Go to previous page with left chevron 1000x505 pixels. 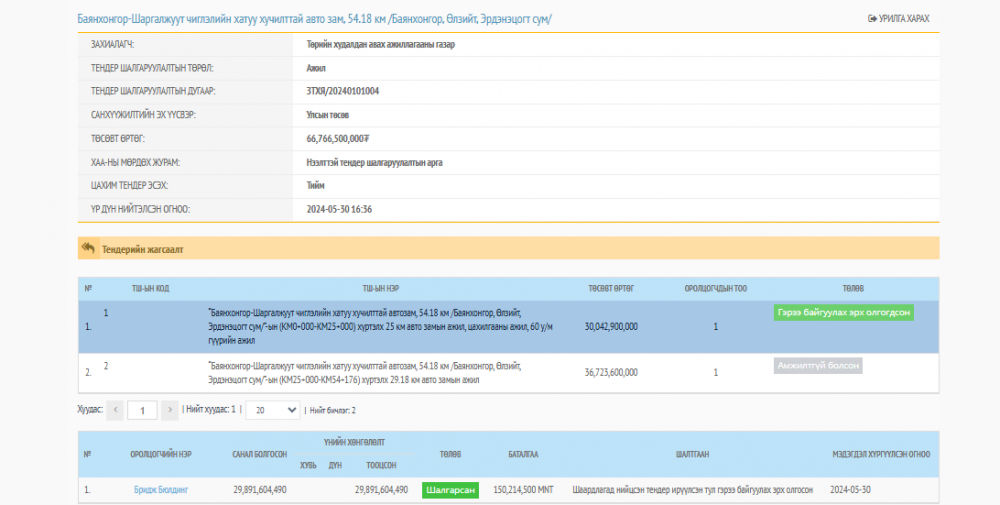115,410
